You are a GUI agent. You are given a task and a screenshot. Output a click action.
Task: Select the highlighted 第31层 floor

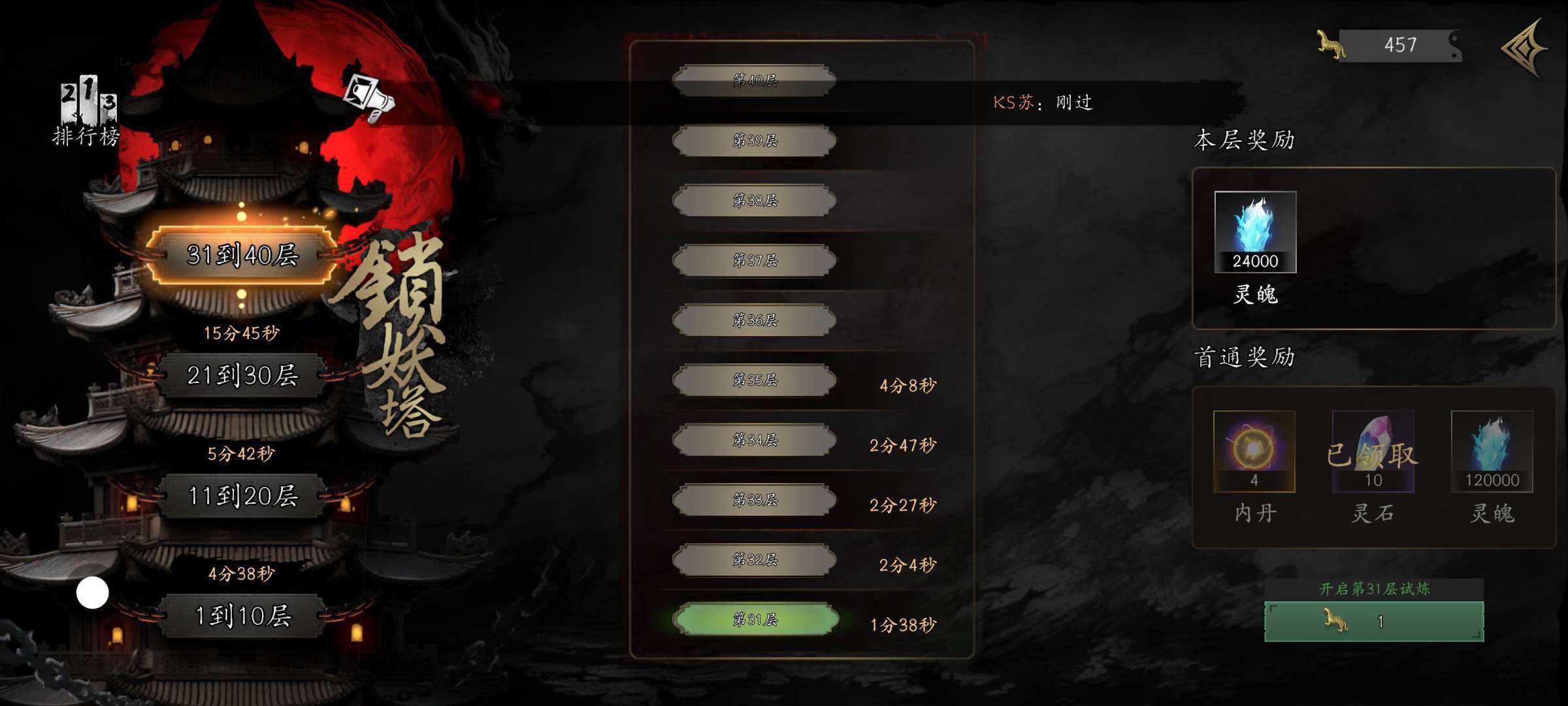[x=755, y=619]
